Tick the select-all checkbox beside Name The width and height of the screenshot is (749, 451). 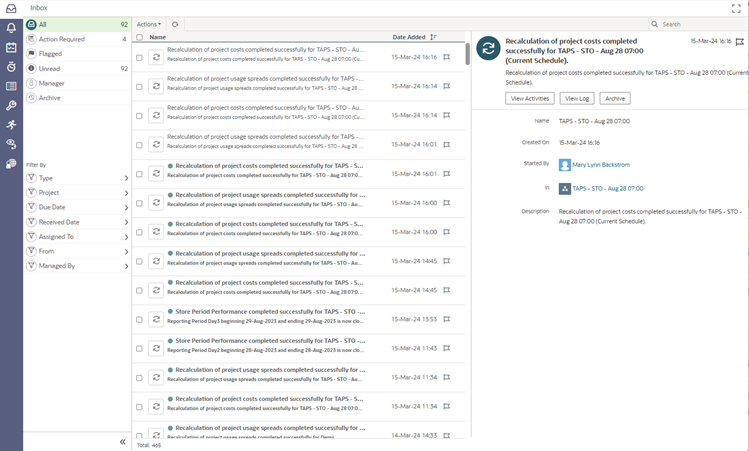139,37
